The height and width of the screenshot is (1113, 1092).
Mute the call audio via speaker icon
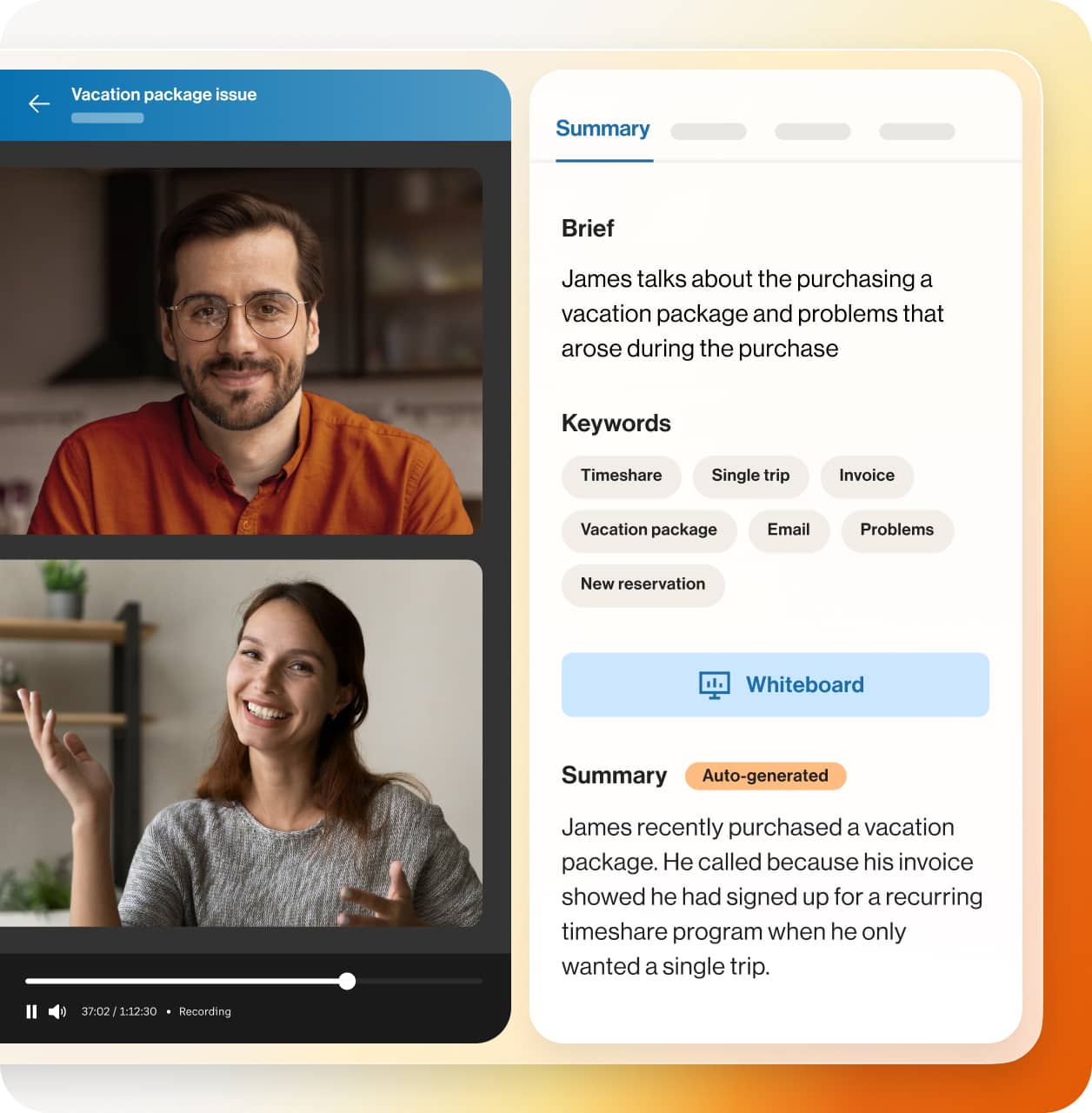coord(59,1011)
